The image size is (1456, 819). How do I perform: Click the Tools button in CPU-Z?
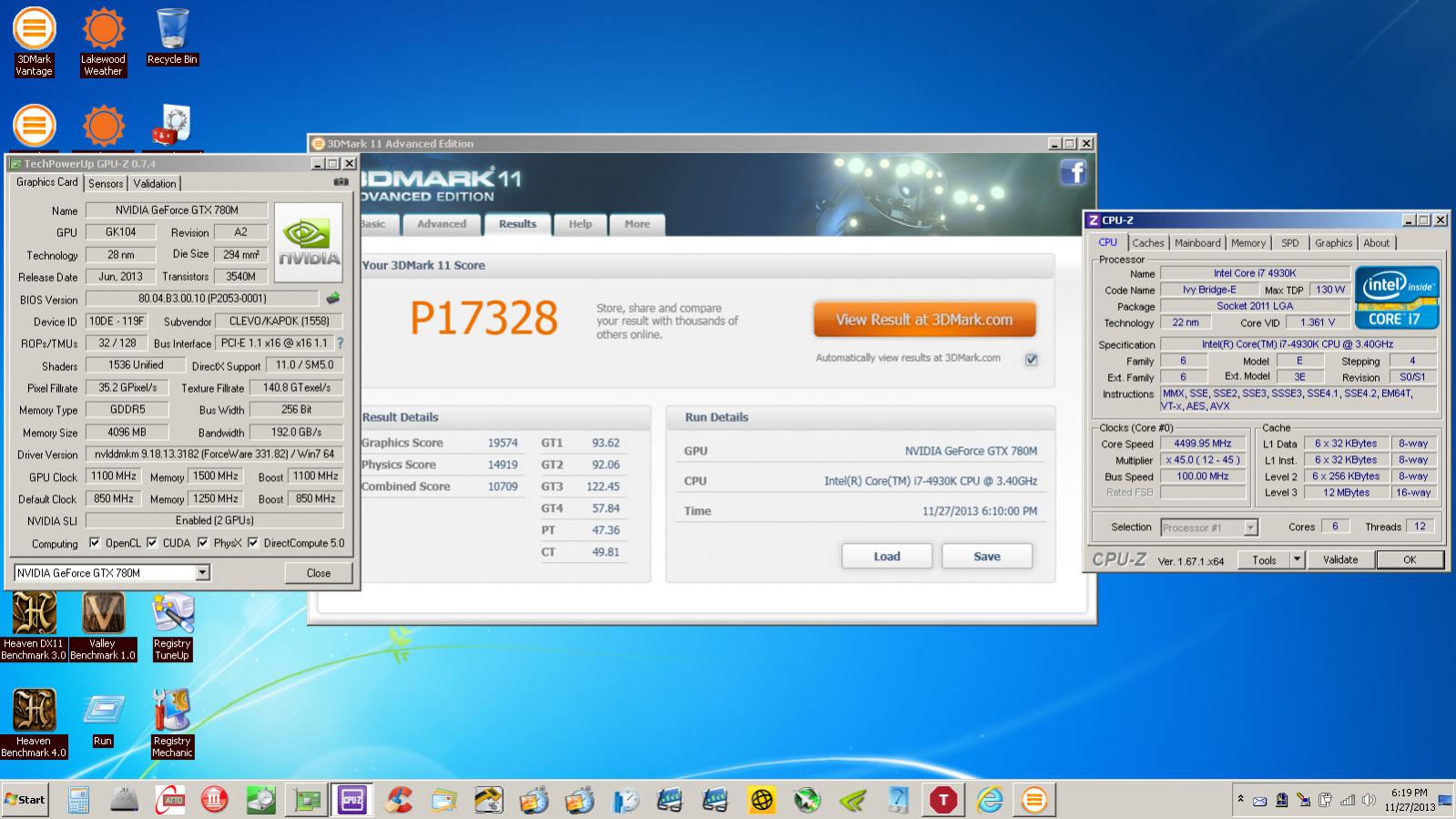pos(1264,559)
